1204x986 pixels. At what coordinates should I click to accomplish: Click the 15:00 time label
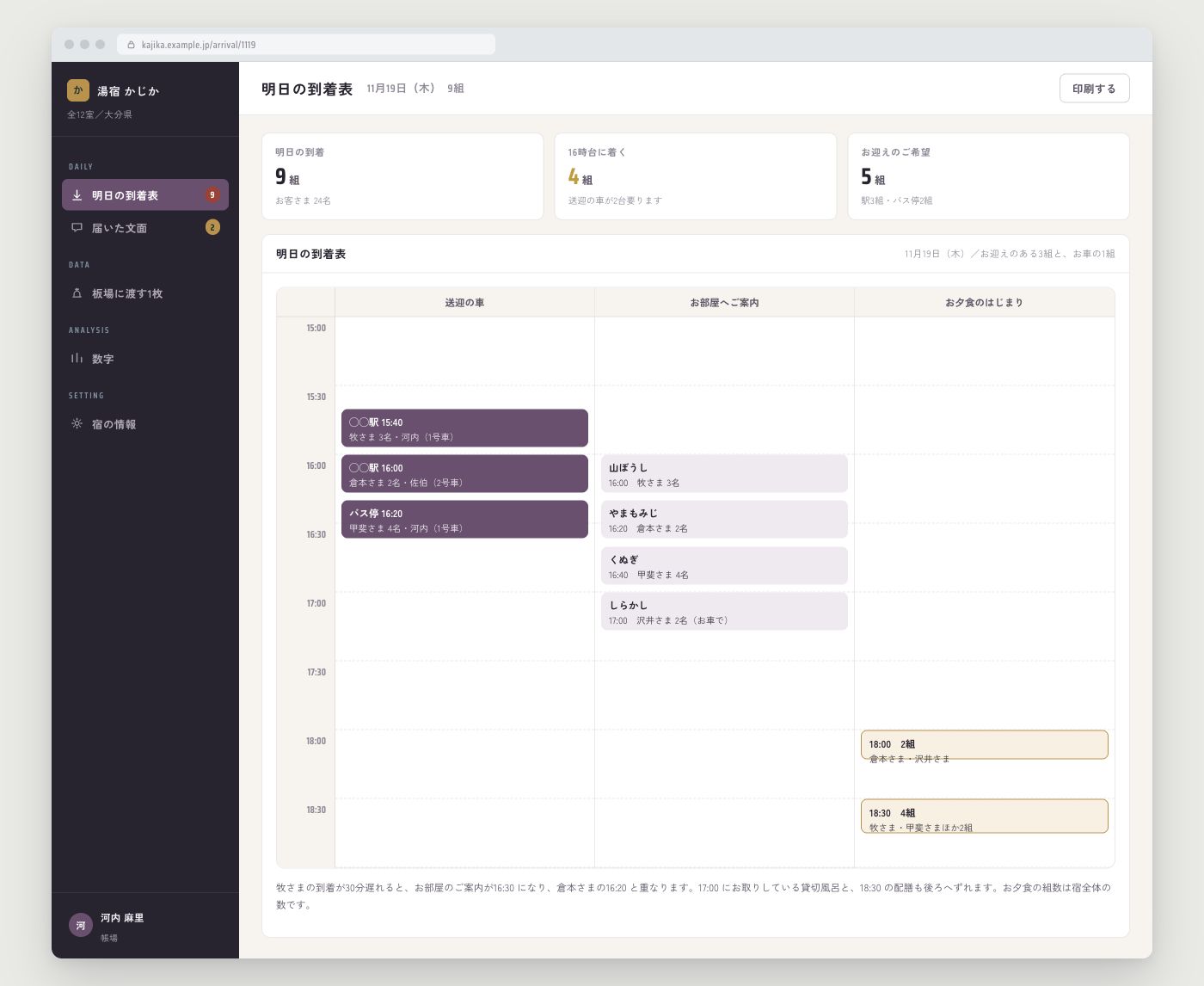coord(316,329)
